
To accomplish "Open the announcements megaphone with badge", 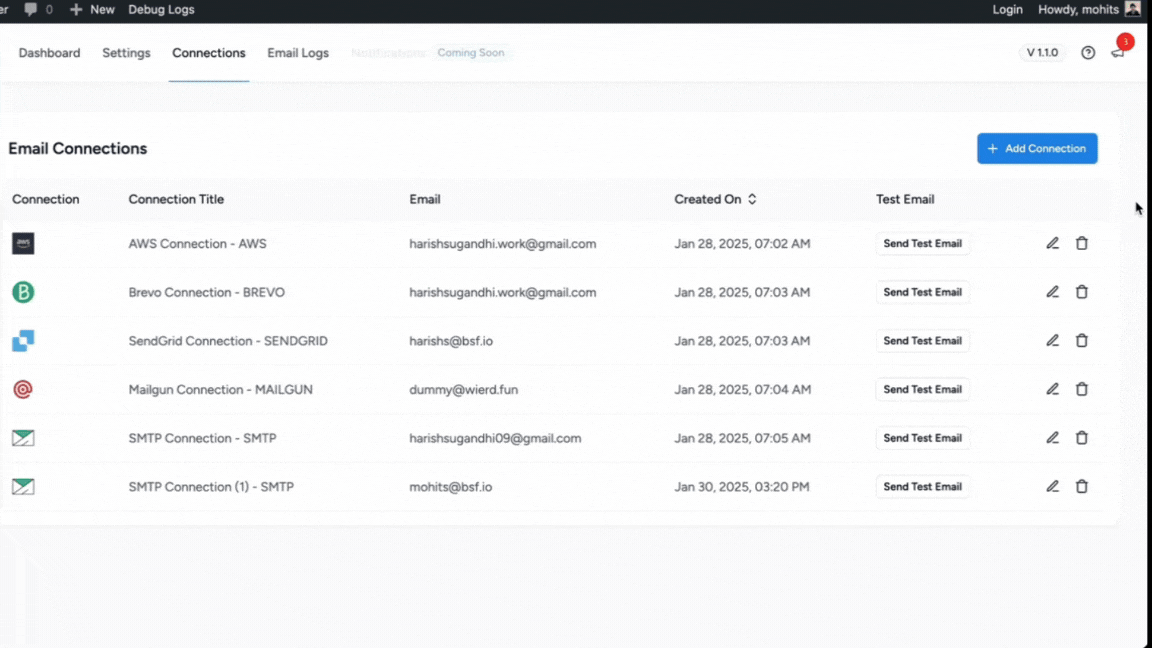I will (x=1120, y=48).
